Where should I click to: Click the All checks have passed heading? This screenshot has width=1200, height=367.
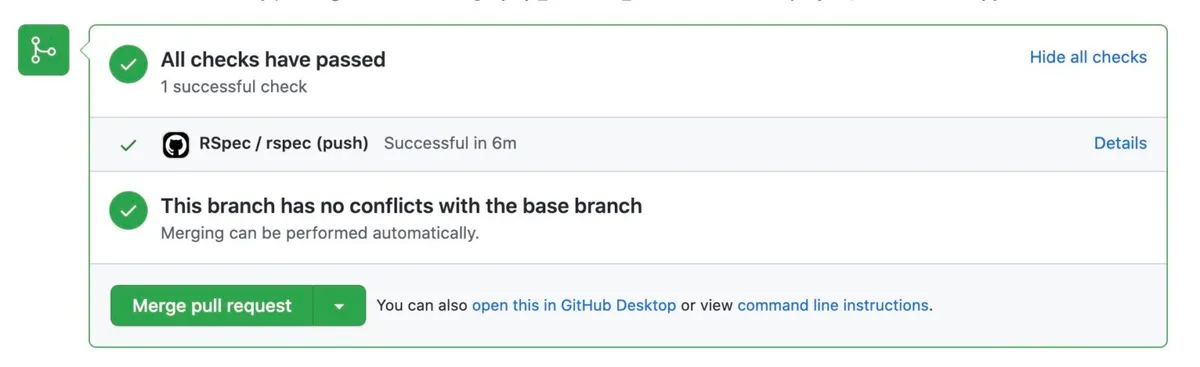point(273,59)
